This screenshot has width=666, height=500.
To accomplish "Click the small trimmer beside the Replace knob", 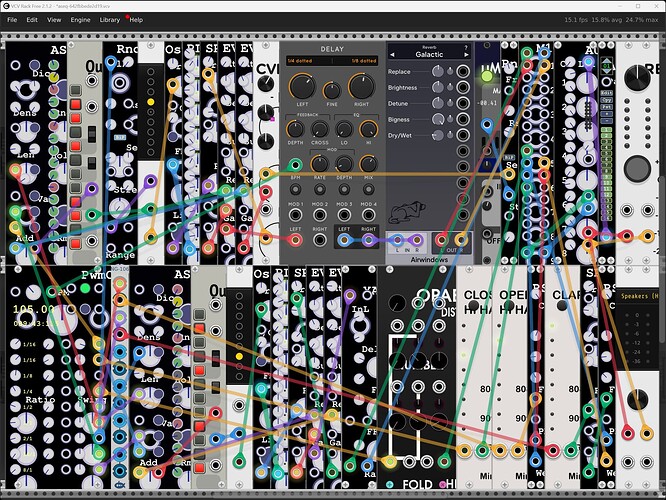I will [x=450, y=71].
